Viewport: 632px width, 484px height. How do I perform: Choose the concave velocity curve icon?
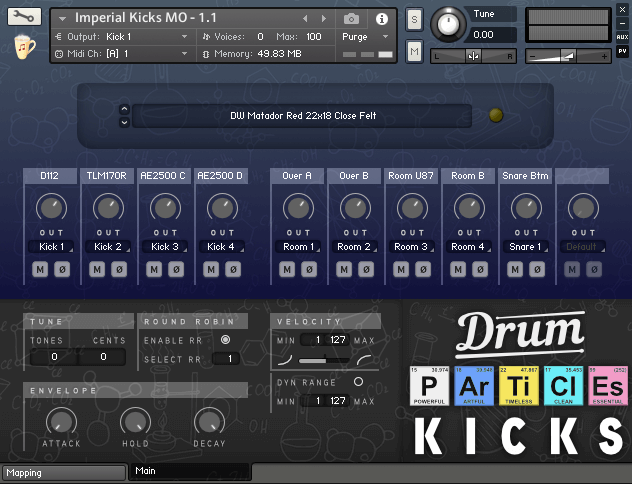(285, 360)
